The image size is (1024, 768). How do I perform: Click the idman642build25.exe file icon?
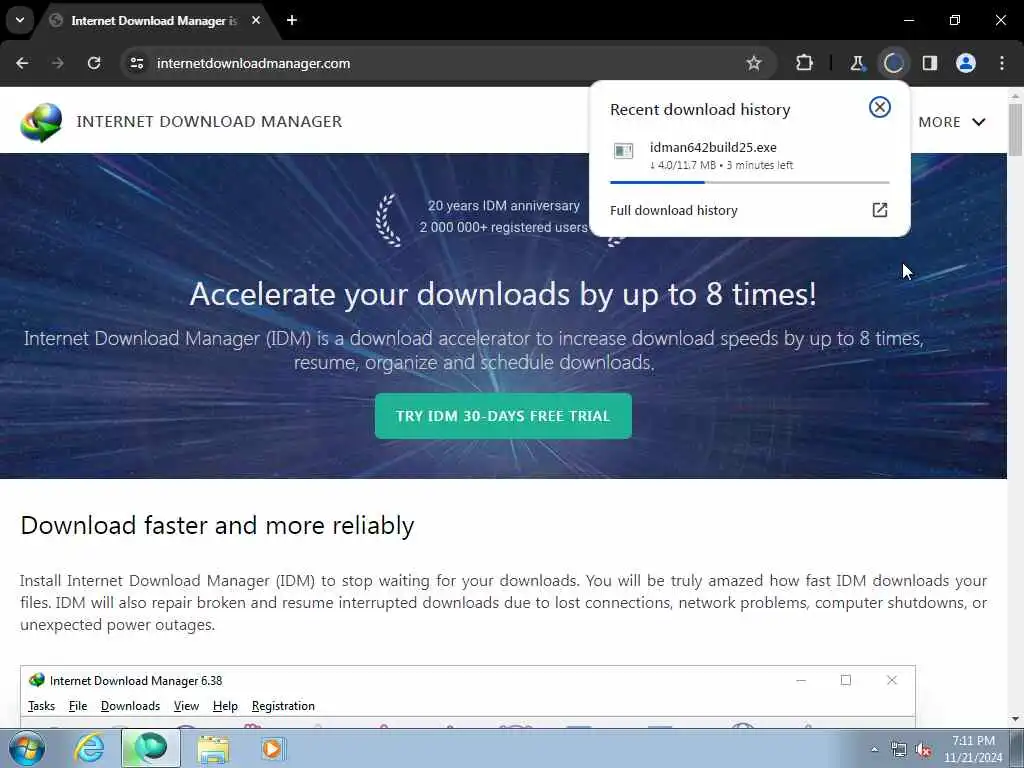click(623, 152)
